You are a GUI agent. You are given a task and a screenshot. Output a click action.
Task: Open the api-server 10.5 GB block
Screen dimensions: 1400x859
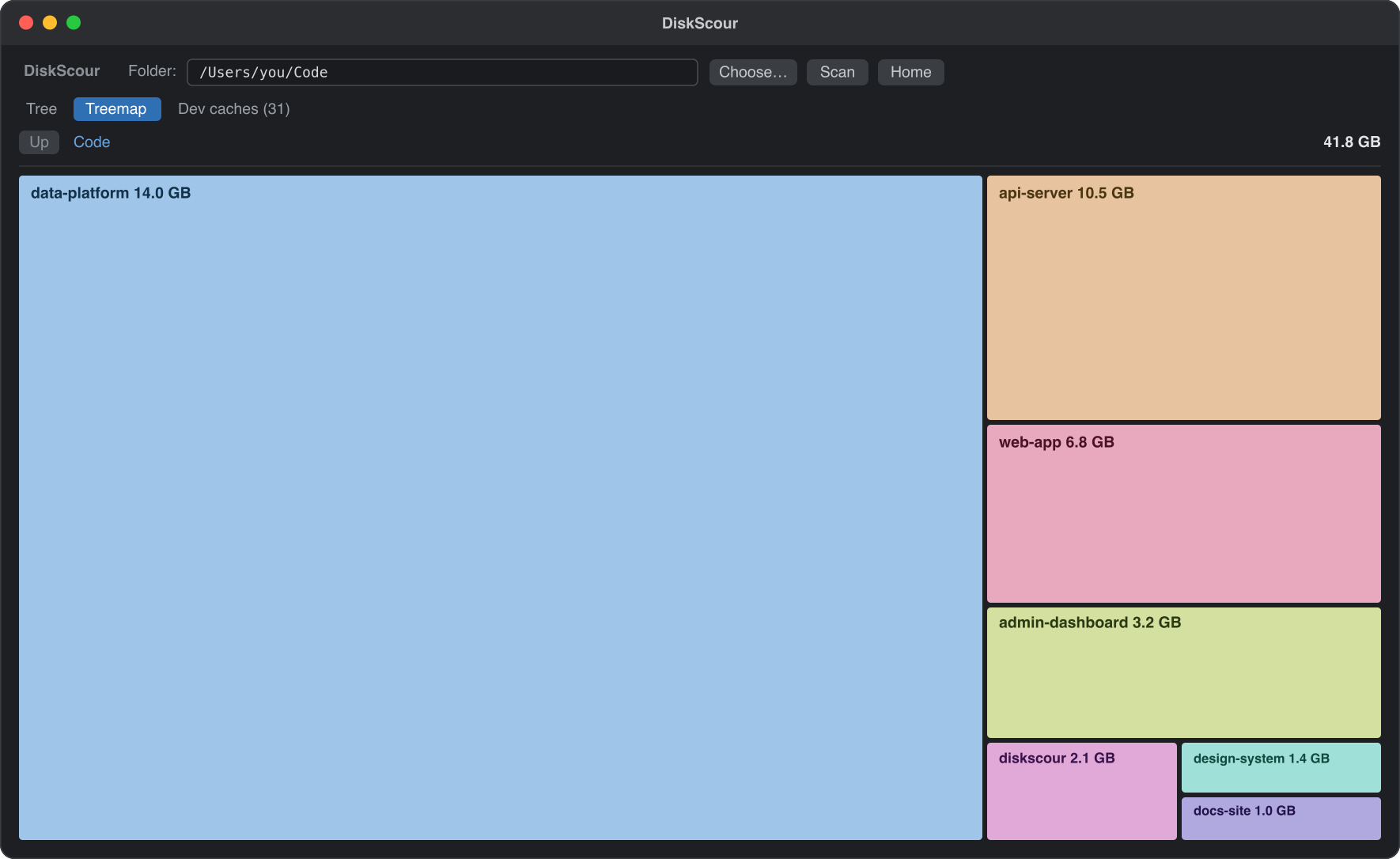pos(1184,297)
